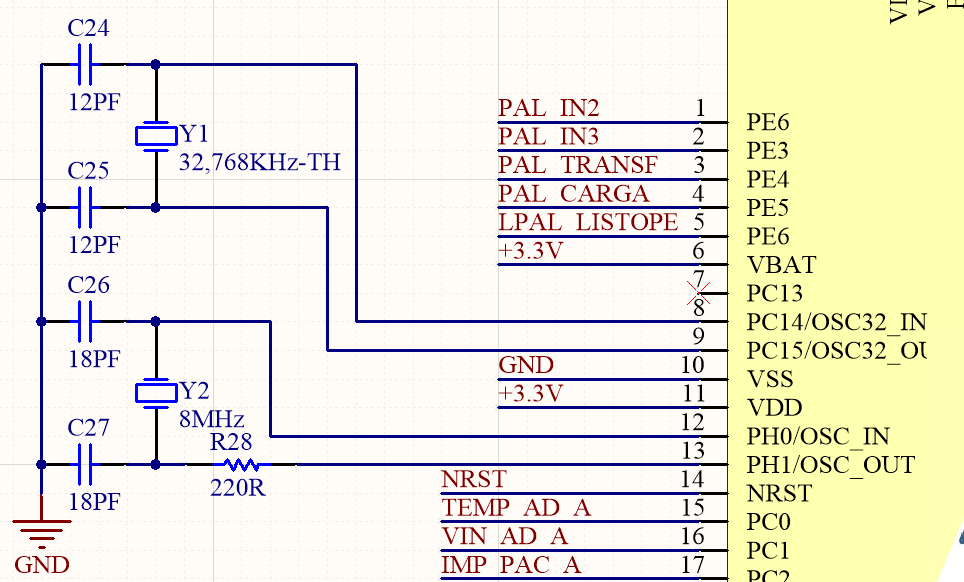Select the TEMP_AD_A net label

516,508
